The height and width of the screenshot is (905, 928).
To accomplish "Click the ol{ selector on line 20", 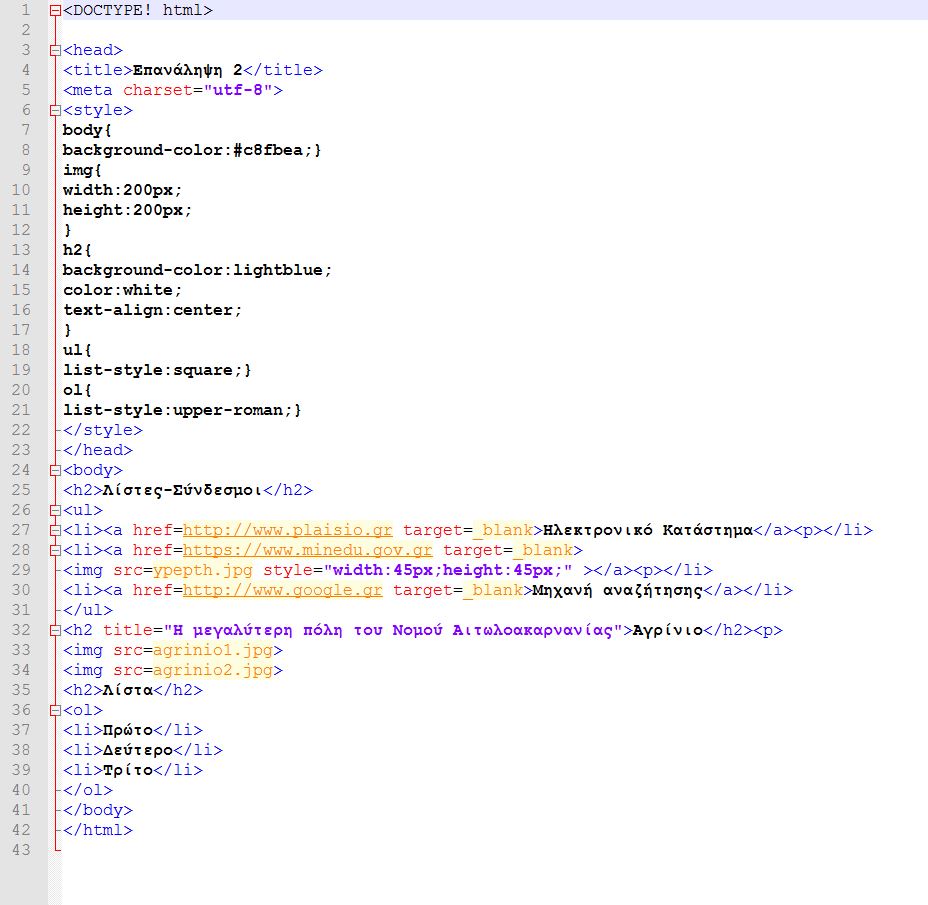I will [x=77, y=390].
